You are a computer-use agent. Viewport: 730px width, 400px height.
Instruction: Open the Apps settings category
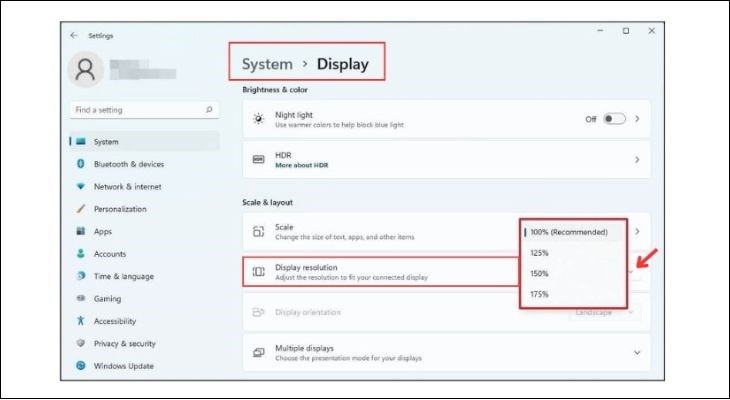pos(103,231)
